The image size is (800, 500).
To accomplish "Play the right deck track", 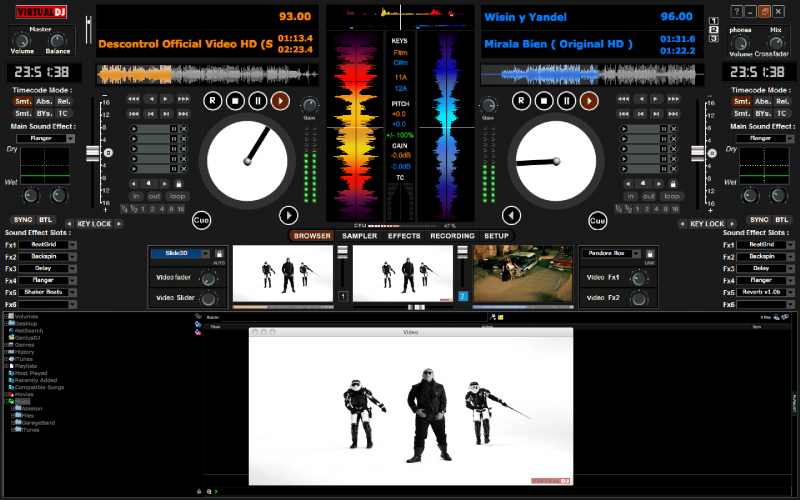I will pyautogui.click(x=589, y=101).
